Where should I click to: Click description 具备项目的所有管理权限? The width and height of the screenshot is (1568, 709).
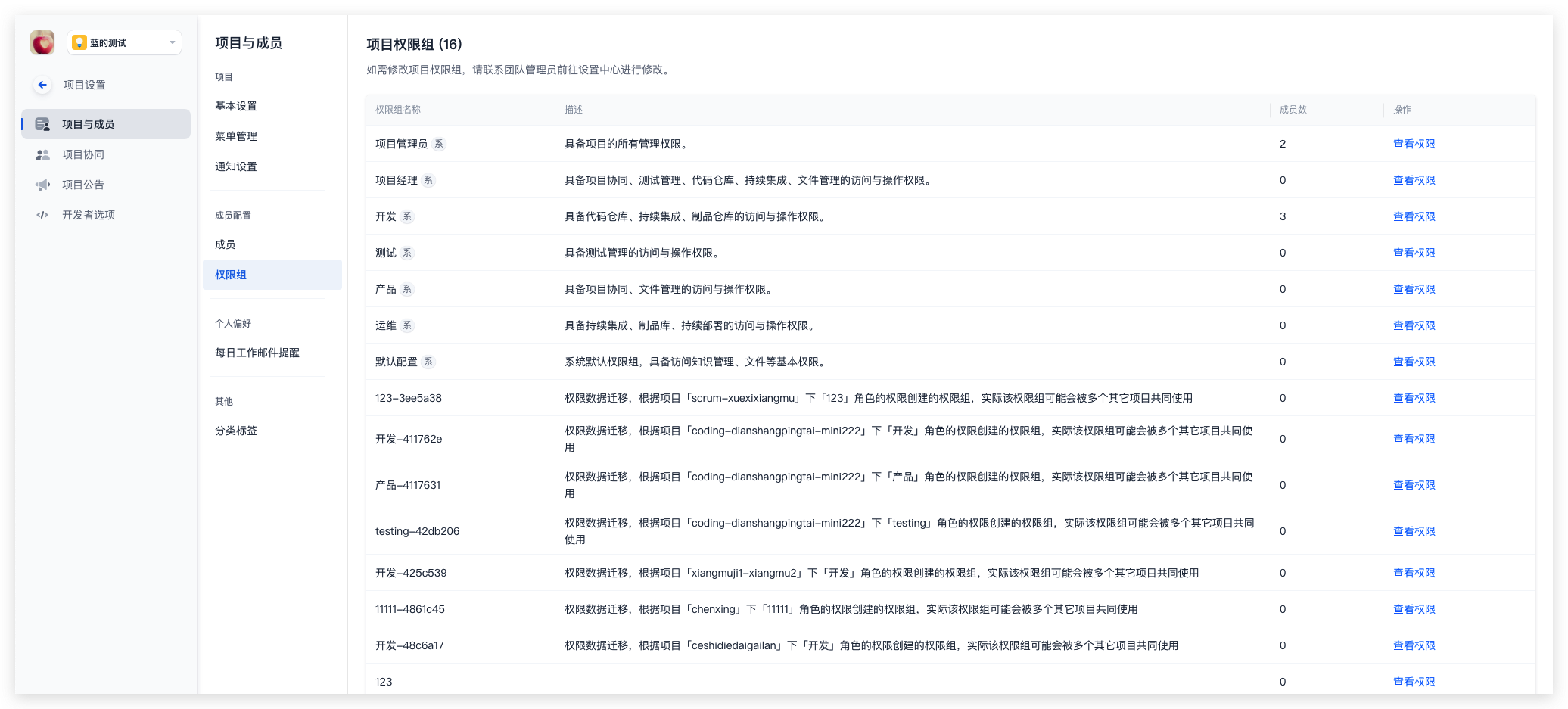point(626,144)
